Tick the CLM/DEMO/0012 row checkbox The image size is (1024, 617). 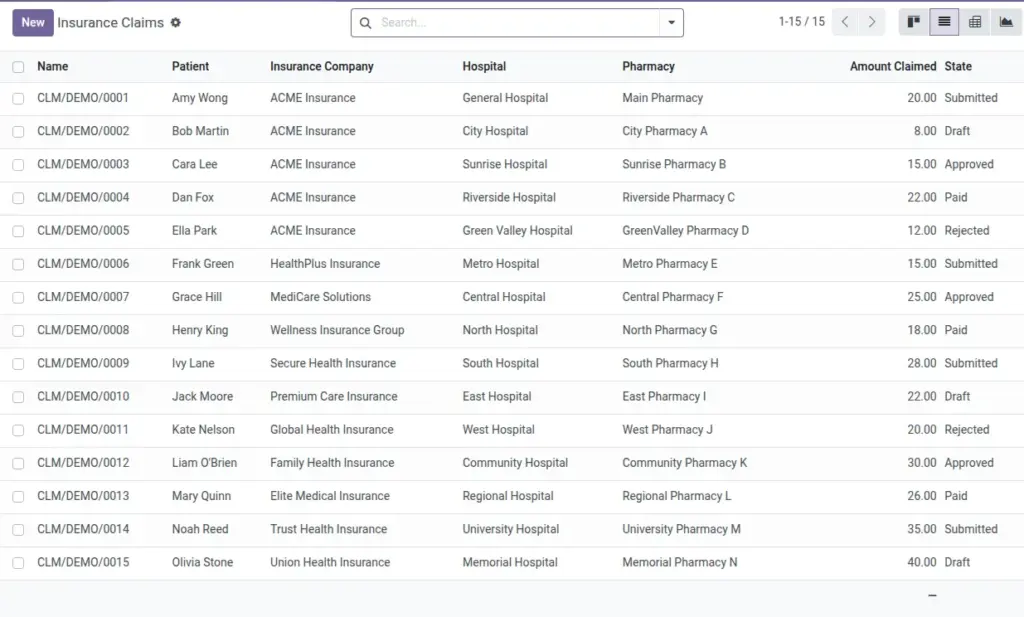pos(18,464)
